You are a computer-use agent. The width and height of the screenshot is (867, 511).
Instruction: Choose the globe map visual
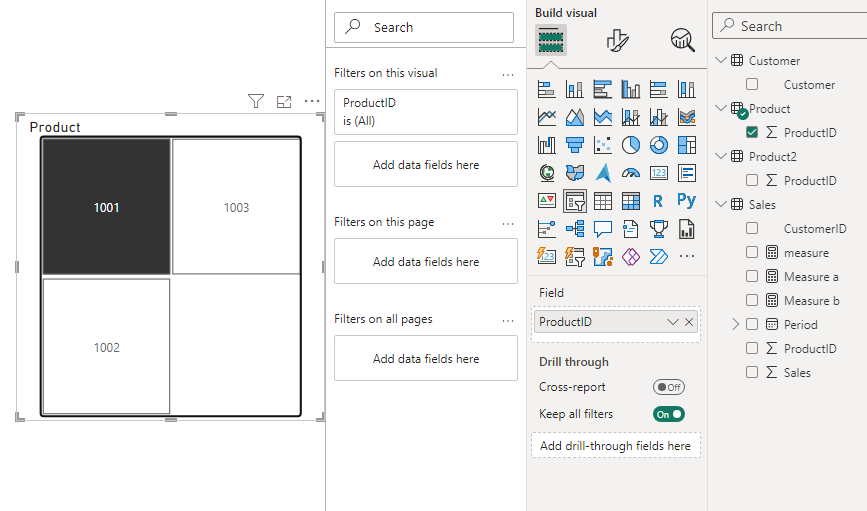pos(546,173)
